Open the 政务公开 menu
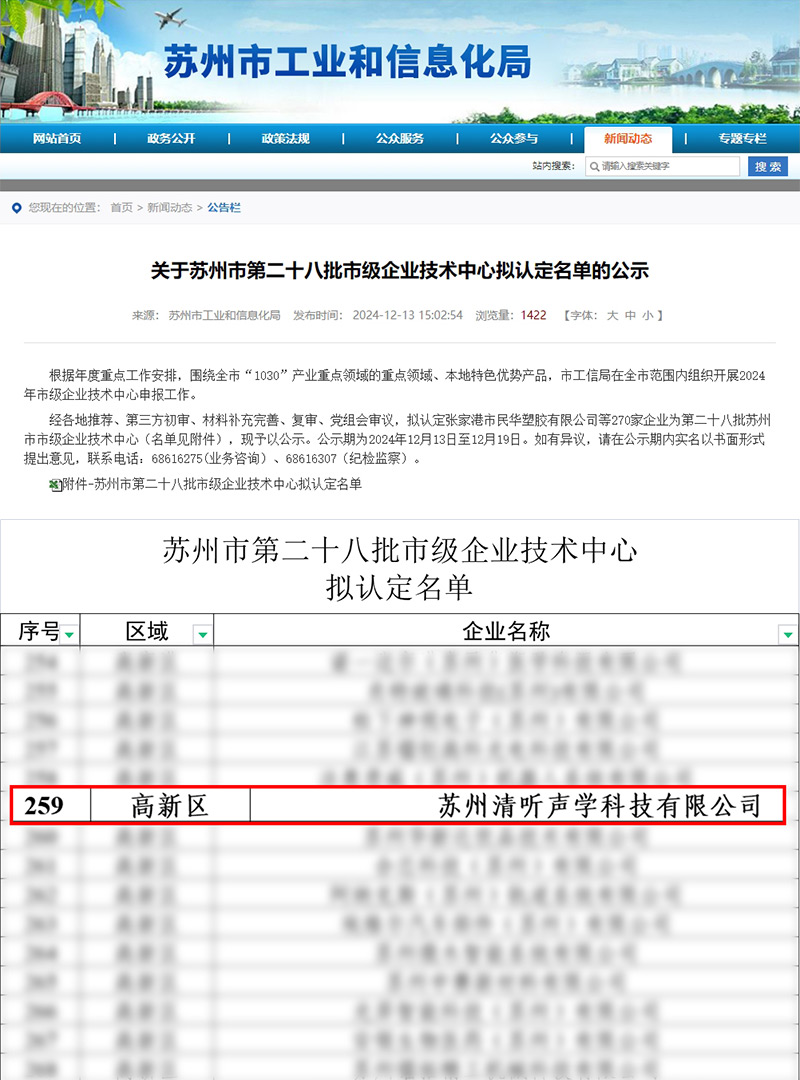The image size is (800, 1080). pos(170,140)
